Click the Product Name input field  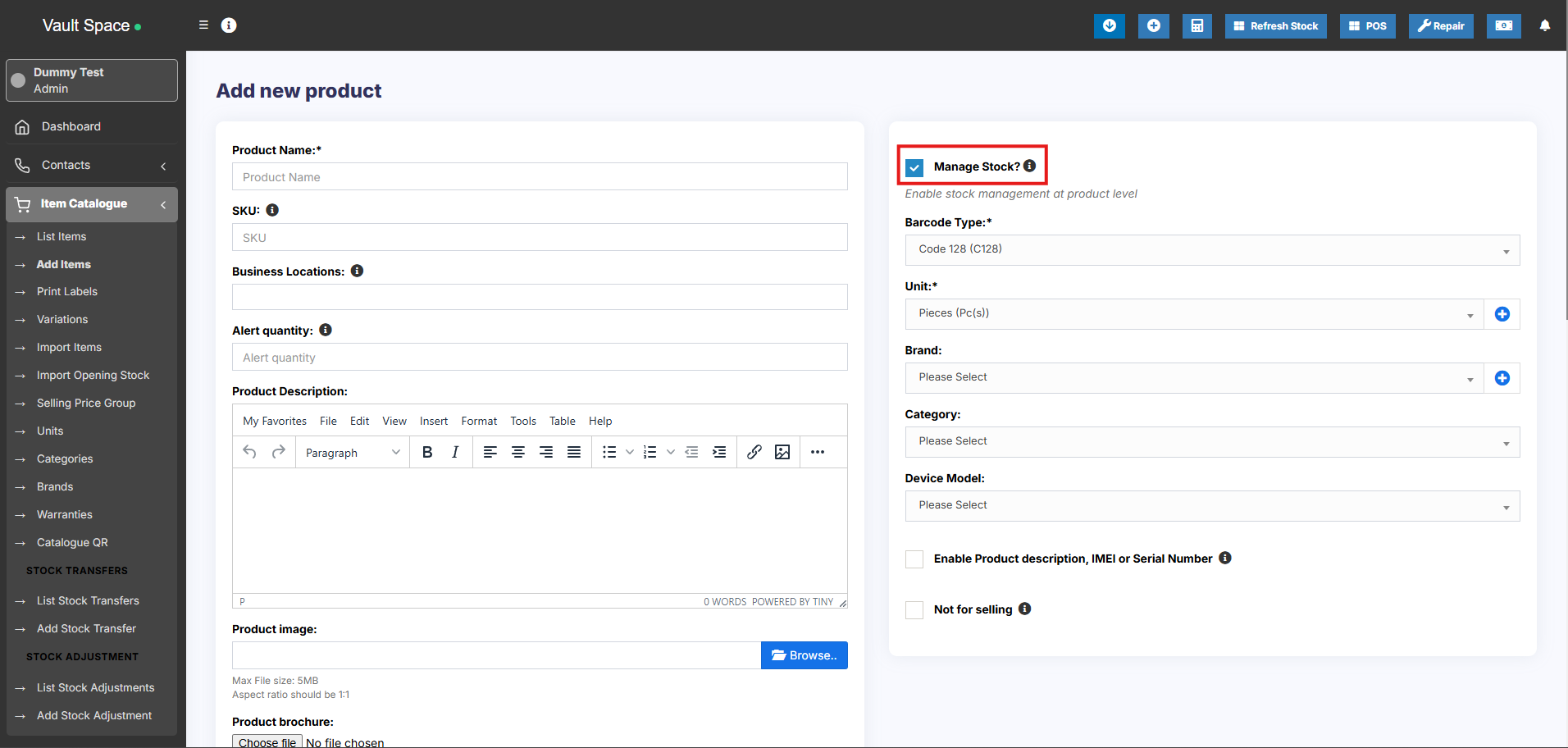(539, 177)
